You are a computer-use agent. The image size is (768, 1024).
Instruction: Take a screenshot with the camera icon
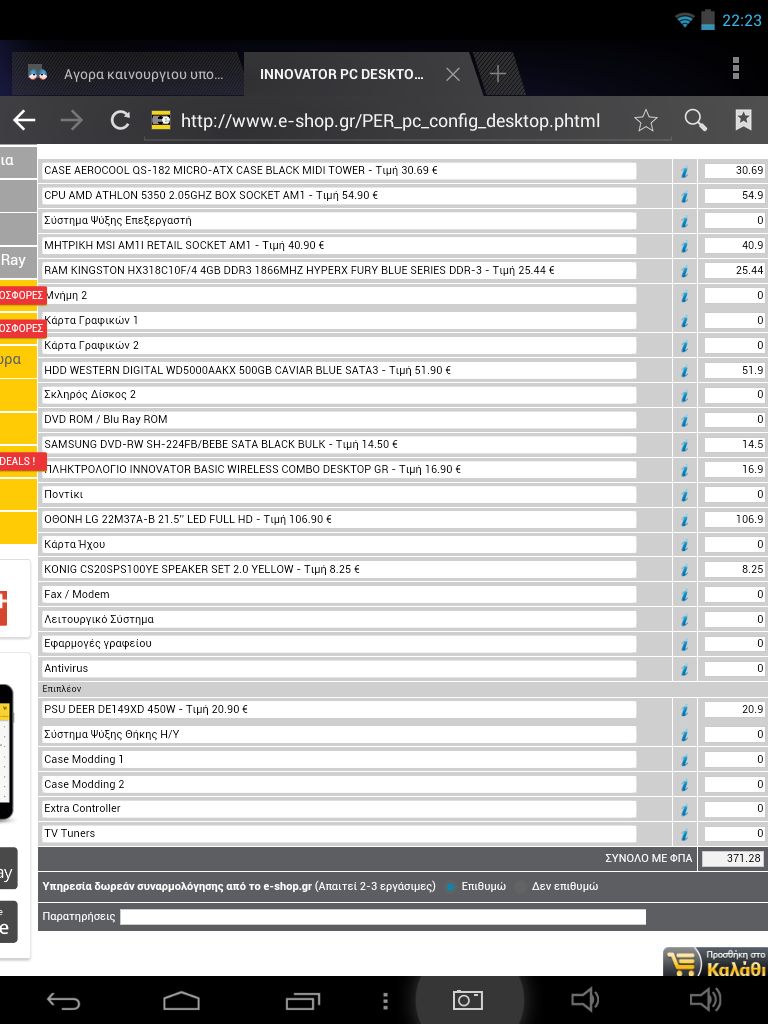pyautogui.click(x=468, y=1000)
